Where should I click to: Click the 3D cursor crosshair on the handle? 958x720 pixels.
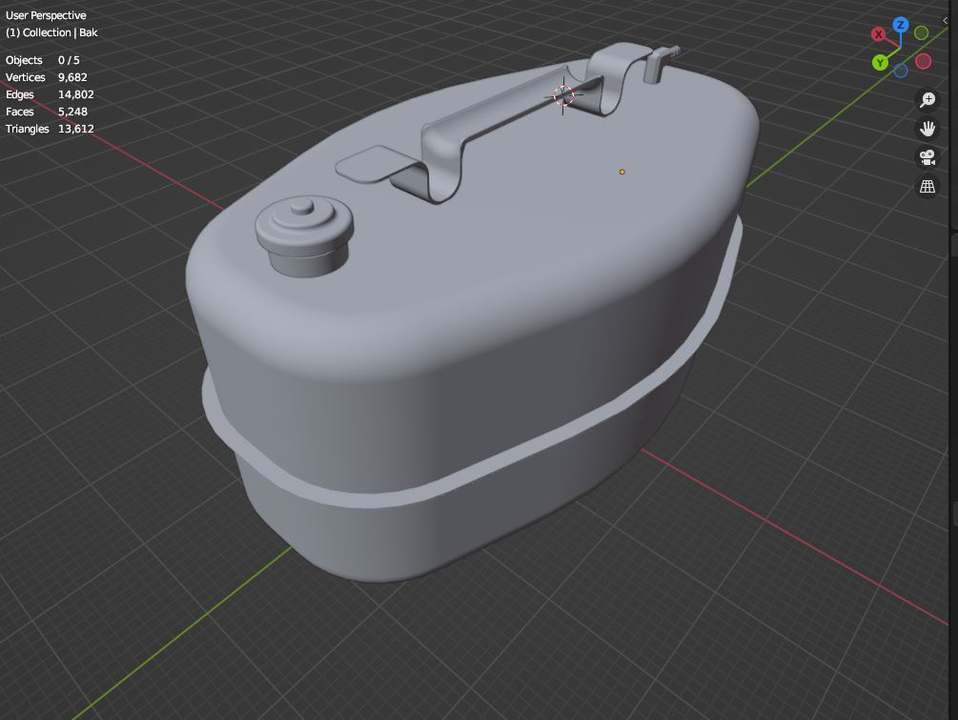pos(563,95)
